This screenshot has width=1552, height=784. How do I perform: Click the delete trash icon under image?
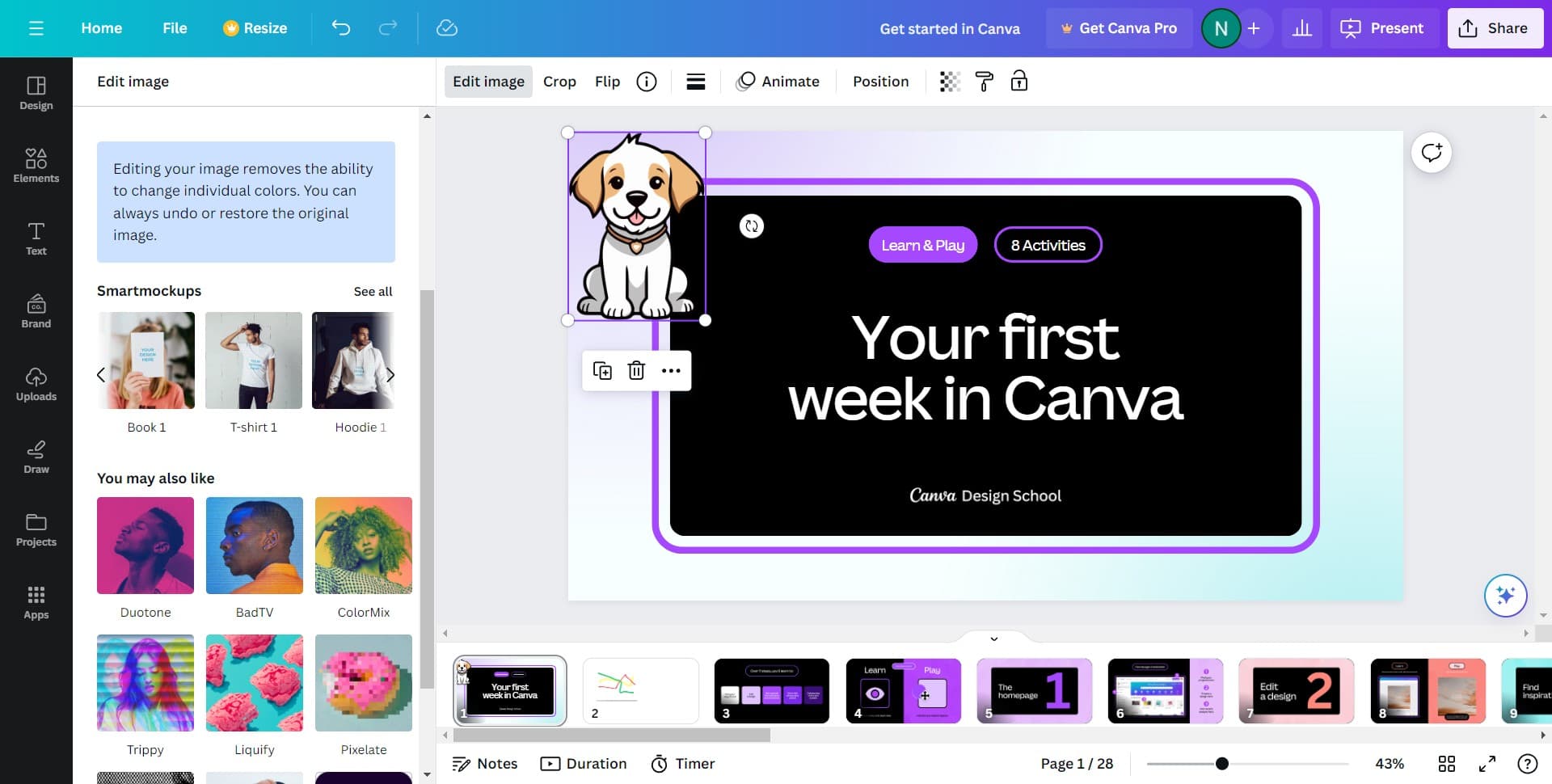coord(636,371)
